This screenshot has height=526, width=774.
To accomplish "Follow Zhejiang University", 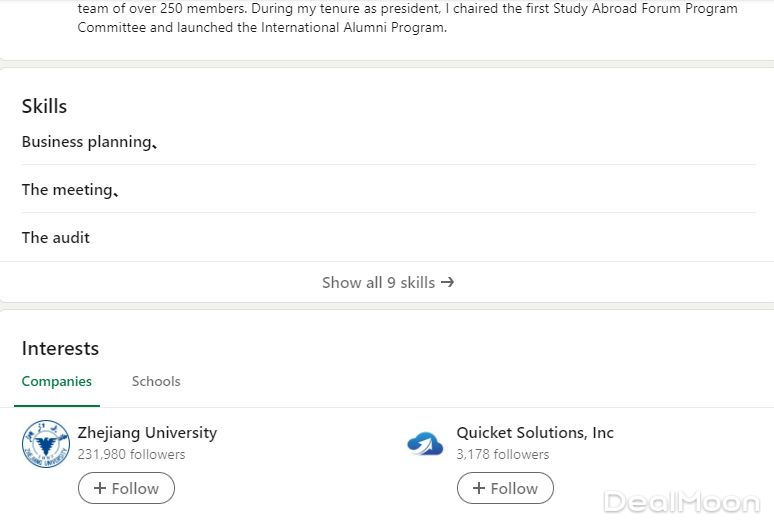I will point(126,488).
